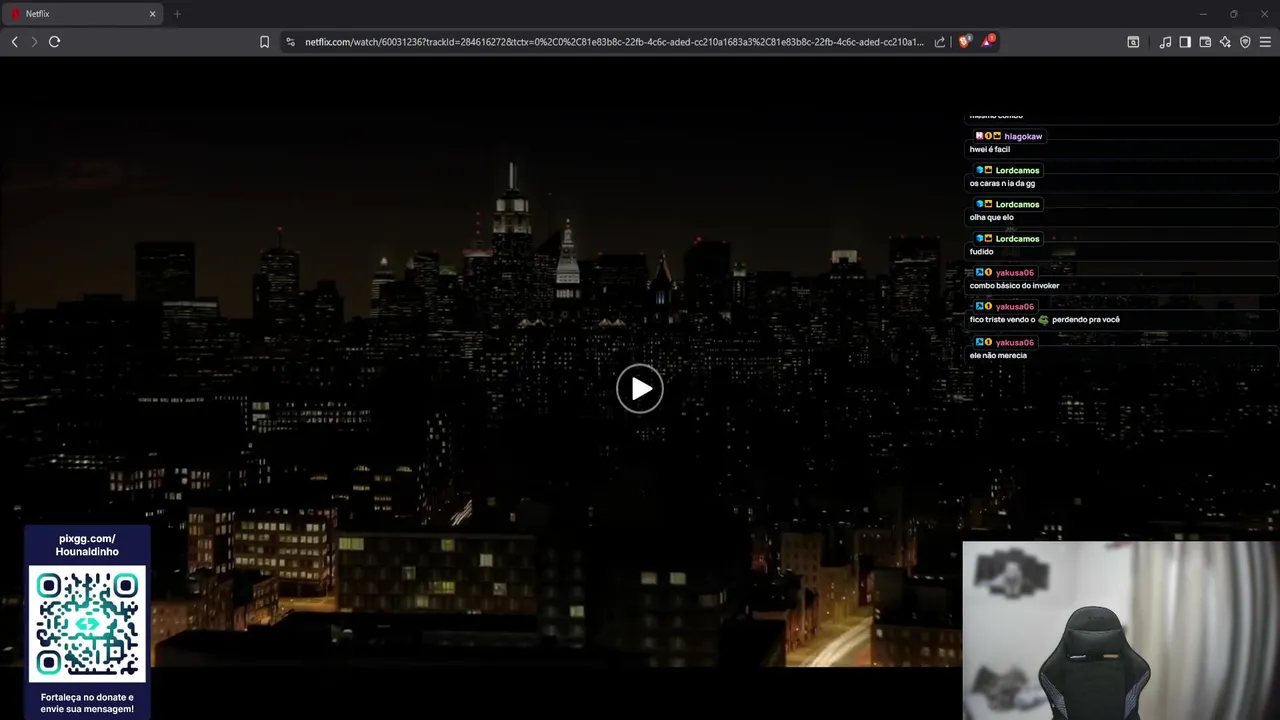The image size is (1280, 720).
Task: Focus the netflix.com address bar
Action: [x=614, y=42]
